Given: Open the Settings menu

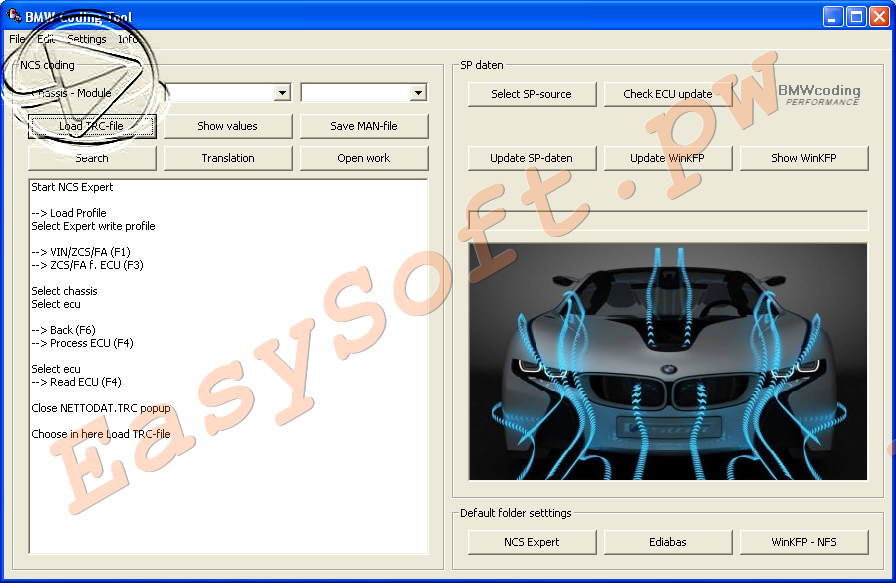Looking at the screenshot, I should pyautogui.click(x=87, y=39).
